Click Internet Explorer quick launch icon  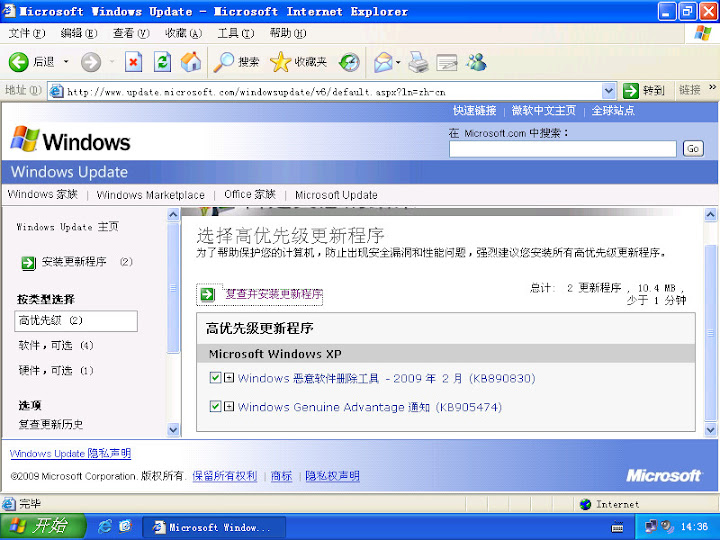[104, 526]
